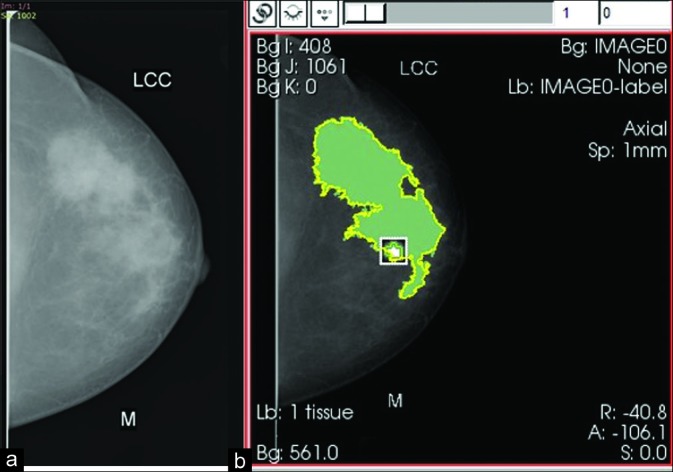Click the 'Bg I: 408' coordinate text
Viewport: 673px width, 472px height.
tap(289, 46)
